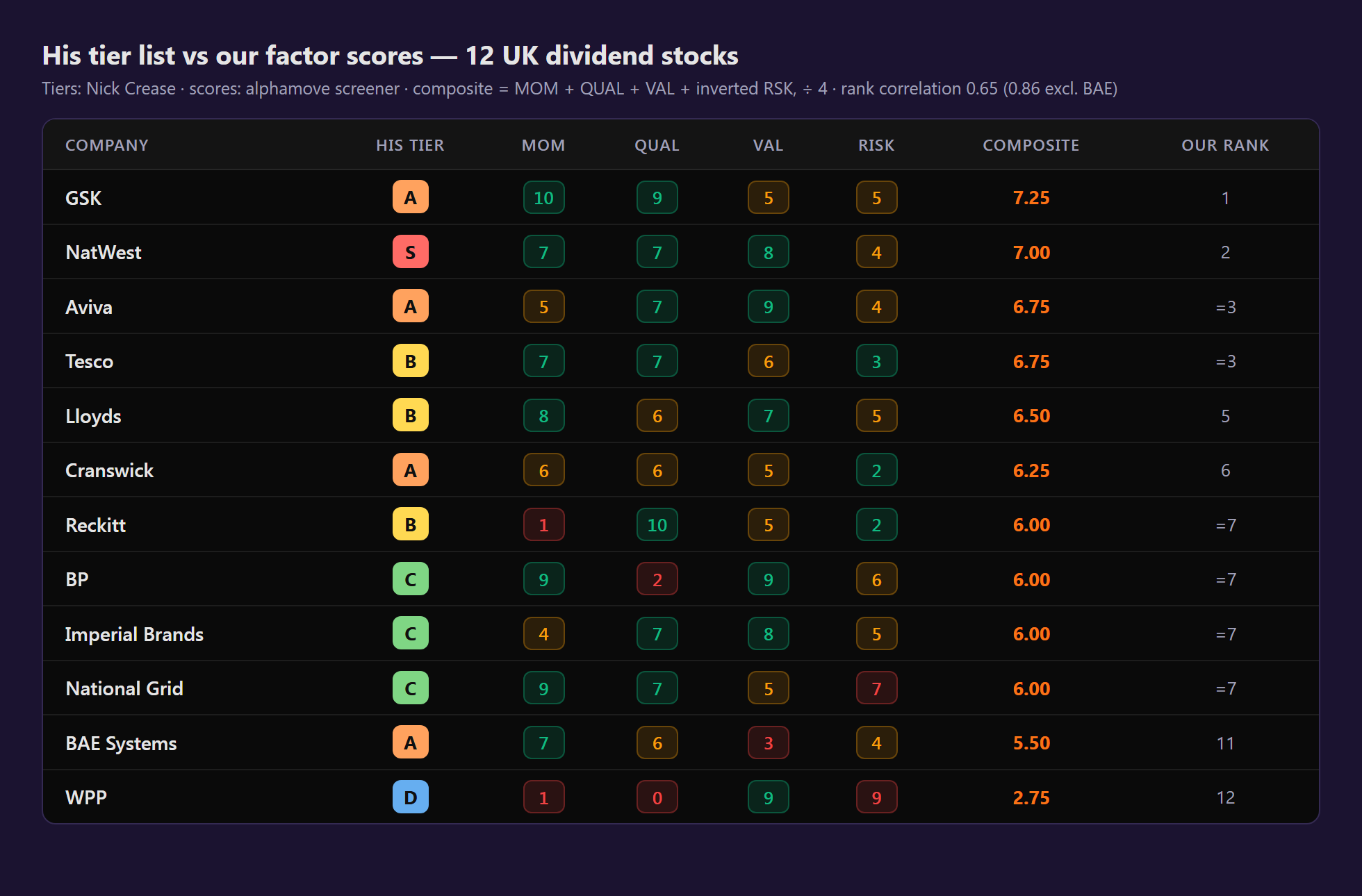Click Lloyds composite score 6.50

coord(1031,416)
